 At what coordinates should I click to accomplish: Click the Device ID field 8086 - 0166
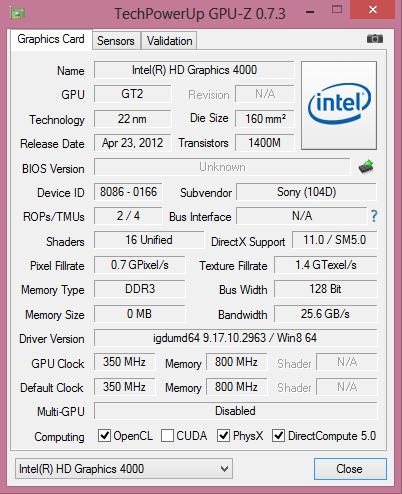128,192
